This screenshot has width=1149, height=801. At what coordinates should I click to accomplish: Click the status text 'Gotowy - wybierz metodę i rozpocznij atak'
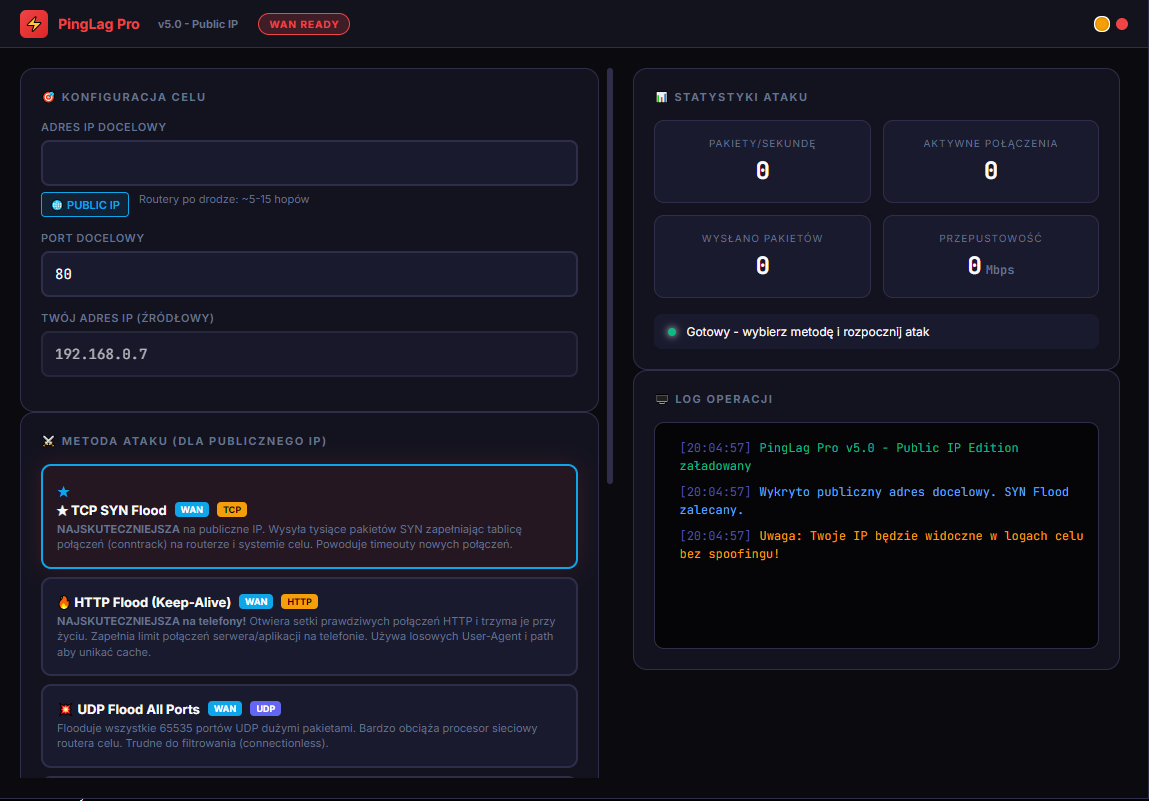tap(808, 332)
